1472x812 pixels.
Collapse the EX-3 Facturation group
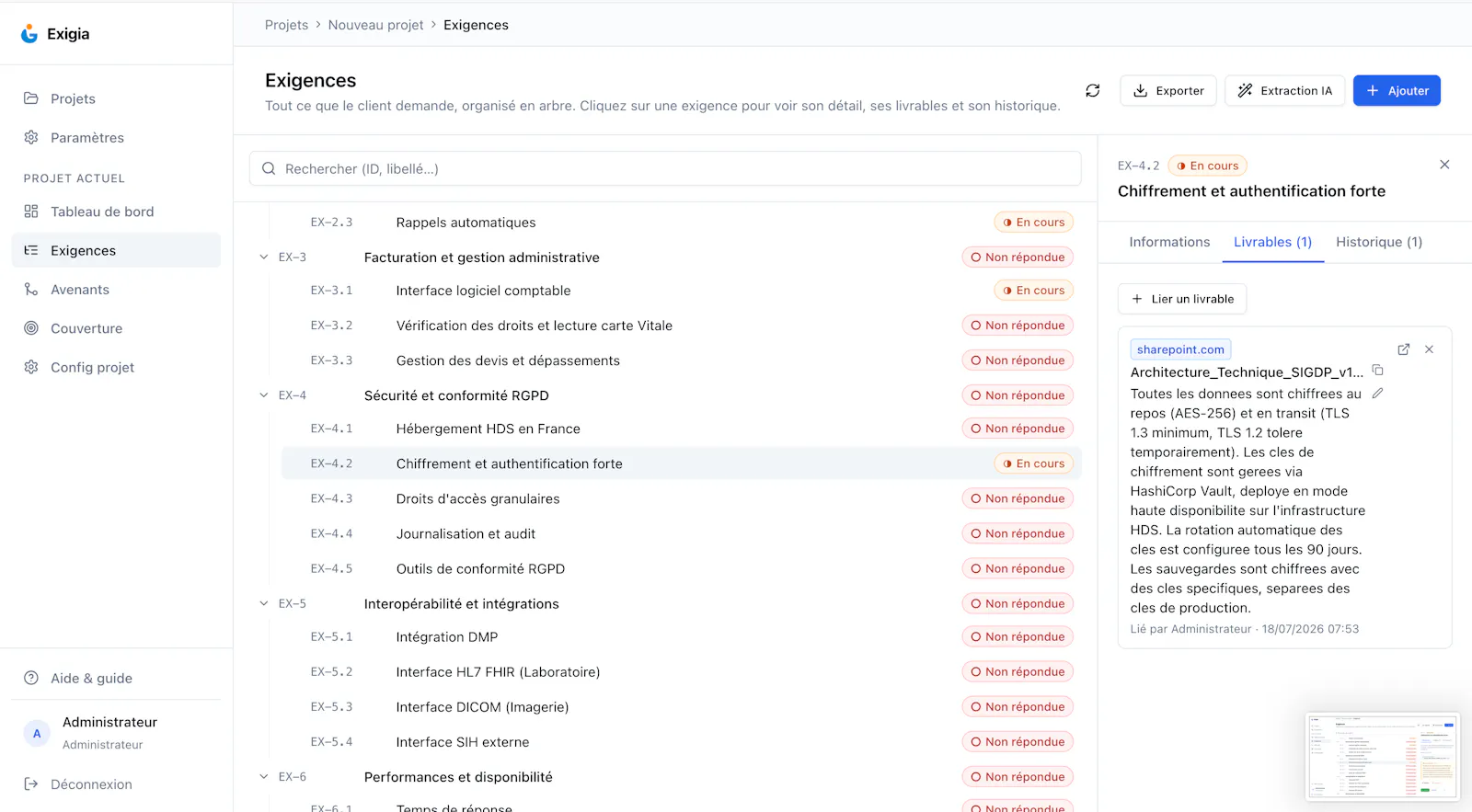pyautogui.click(x=264, y=257)
